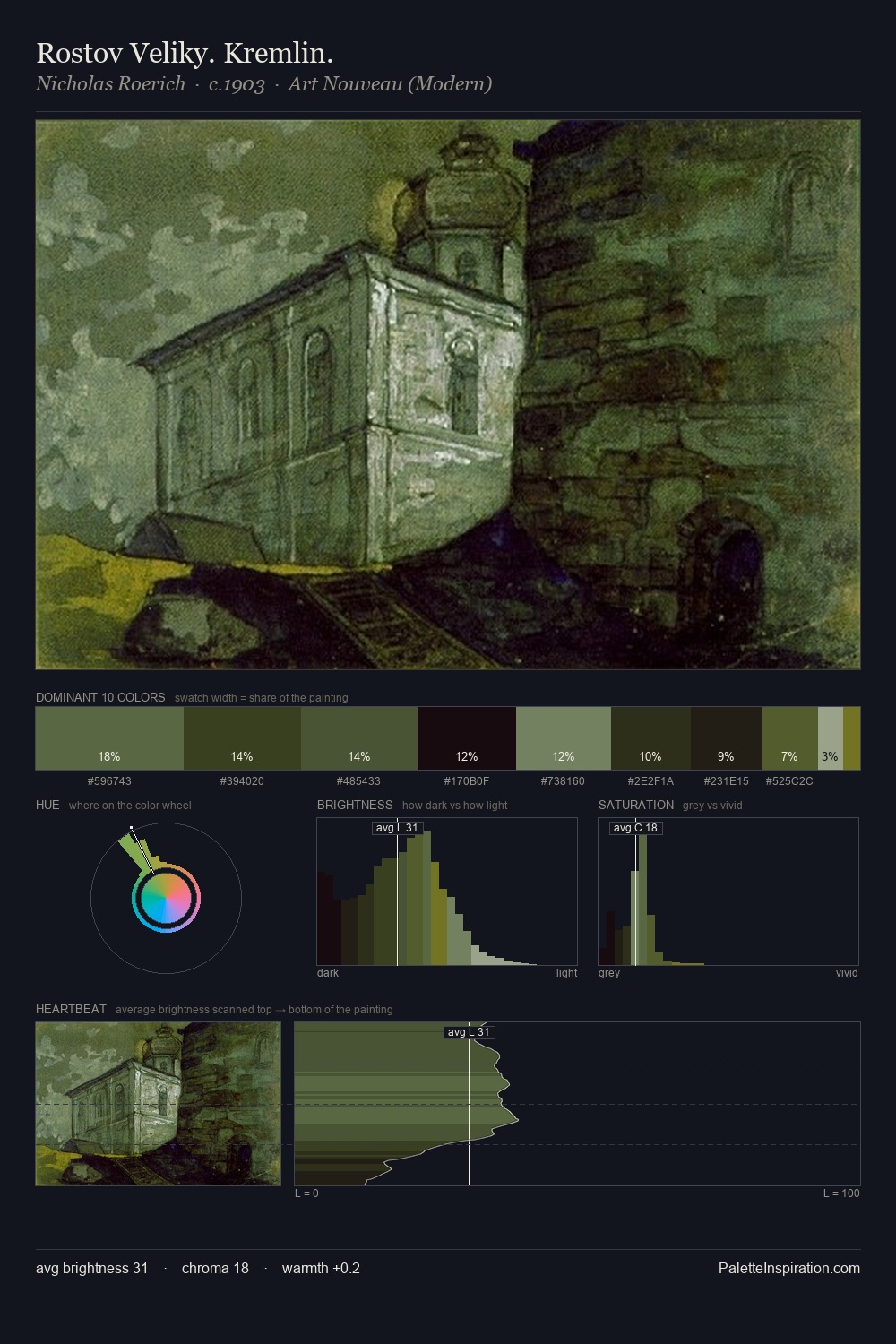Click the small heartbeat painting thumbnail
The height and width of the screenshot is (1344, 896).
pyautogui.click(x=158, y=1104)
